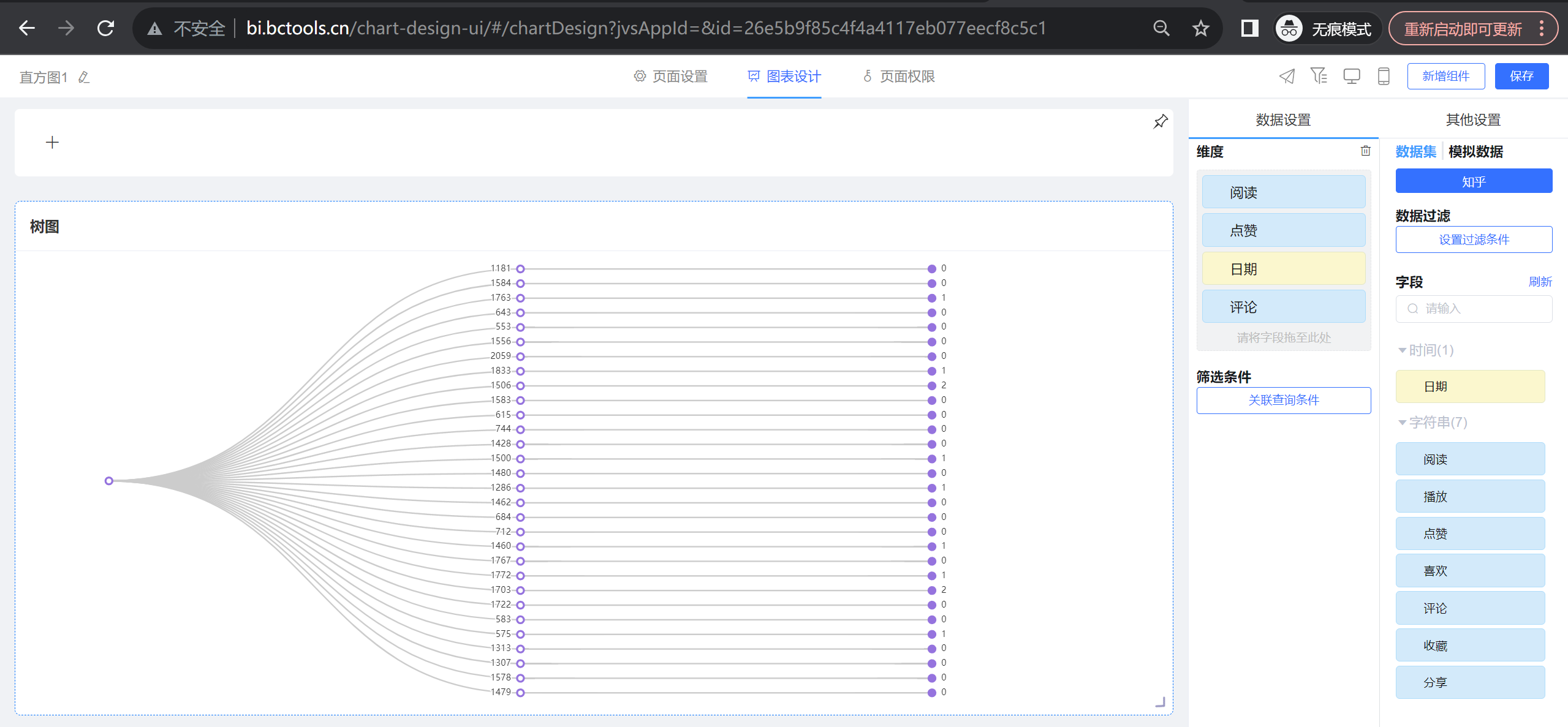Collapse the 时间(1) field group
The image size is (1568, 727).
point(1402,350)
